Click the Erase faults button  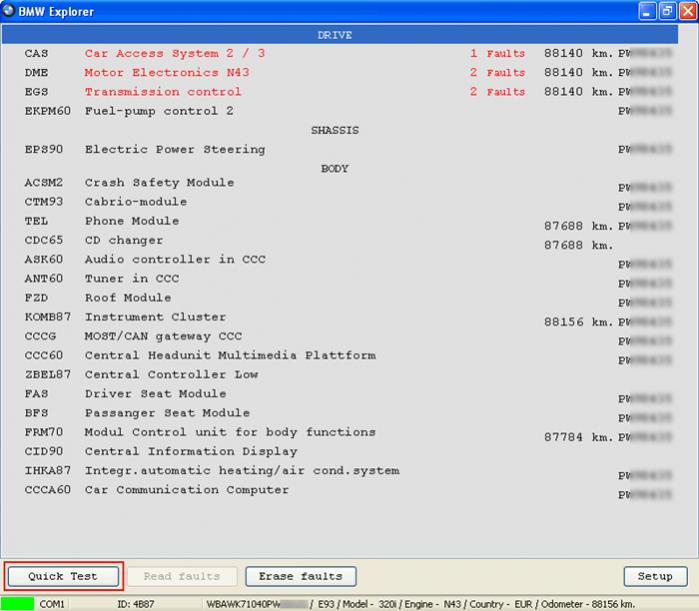(301, 576)
